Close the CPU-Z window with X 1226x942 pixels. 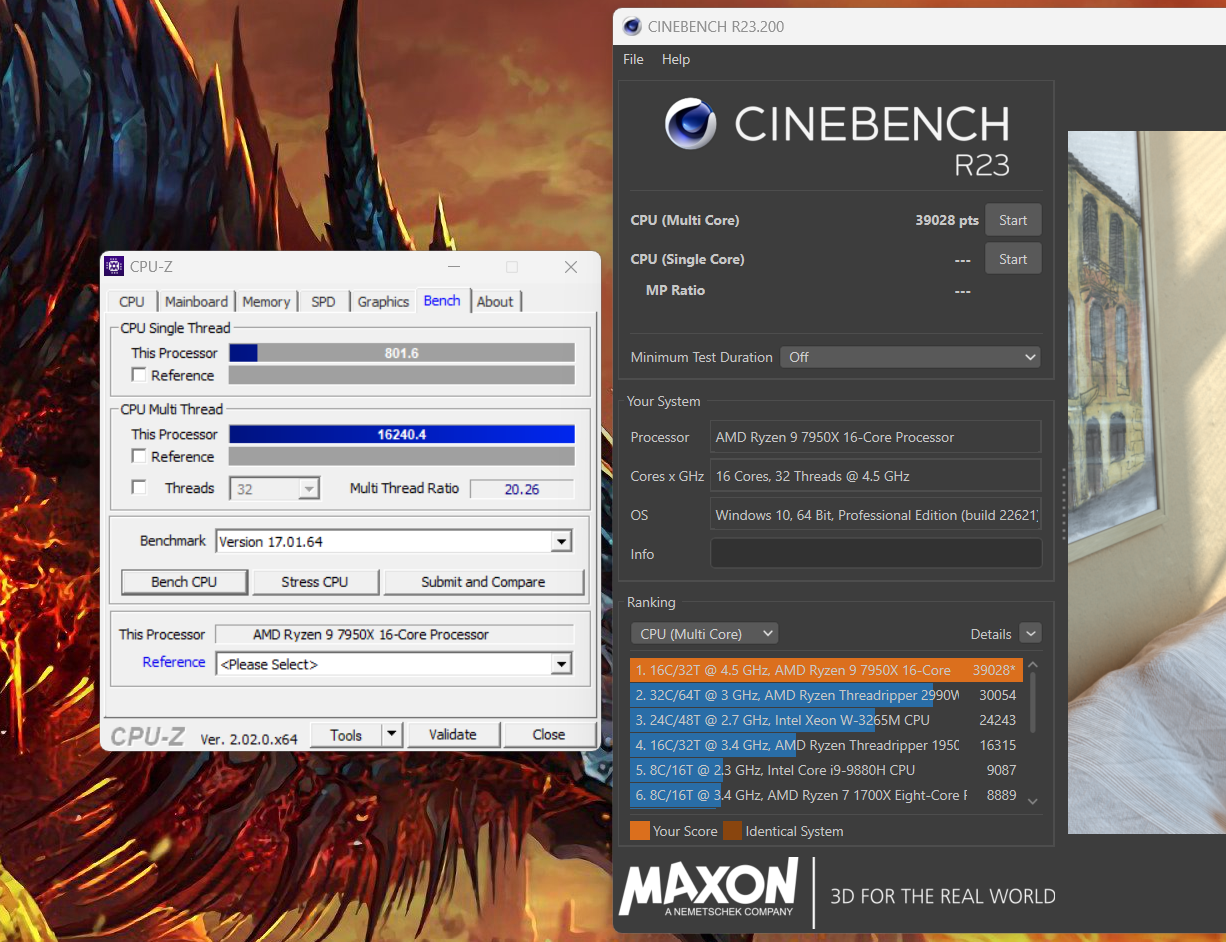571,267
